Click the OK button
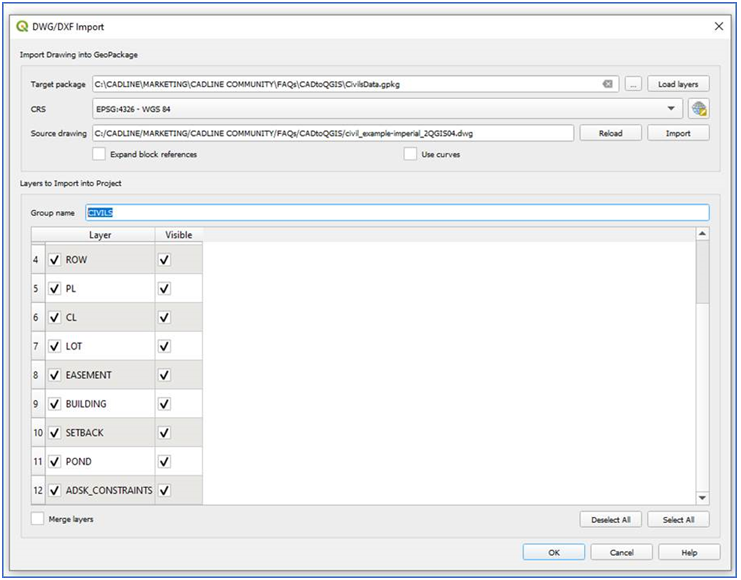The image size is (741, 580). [554, 552]
